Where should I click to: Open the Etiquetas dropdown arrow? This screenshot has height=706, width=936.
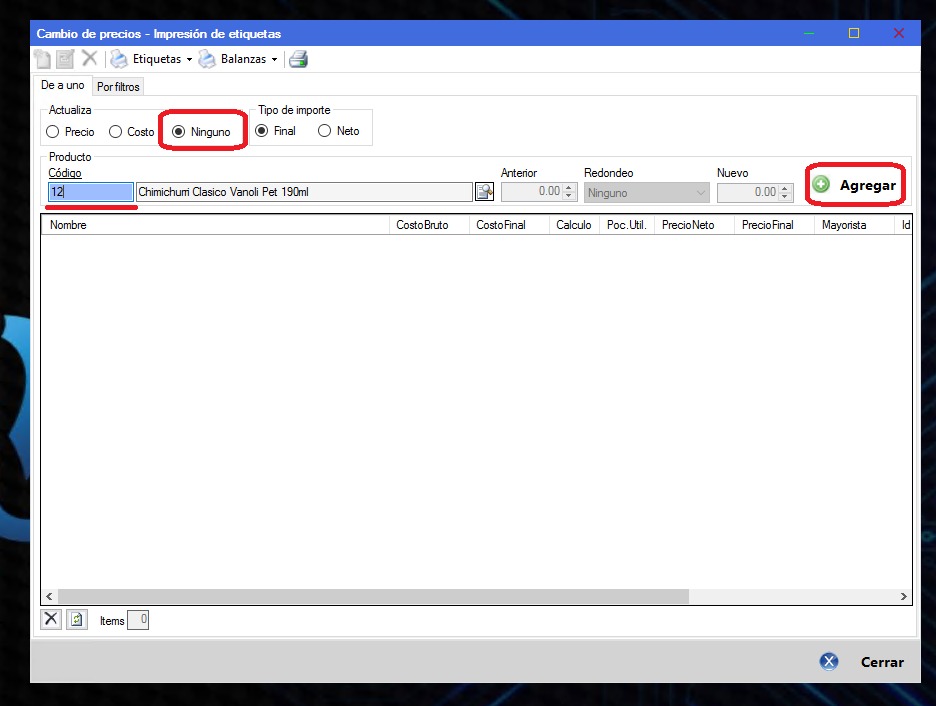pyautogui.click(x=189, y=60)
